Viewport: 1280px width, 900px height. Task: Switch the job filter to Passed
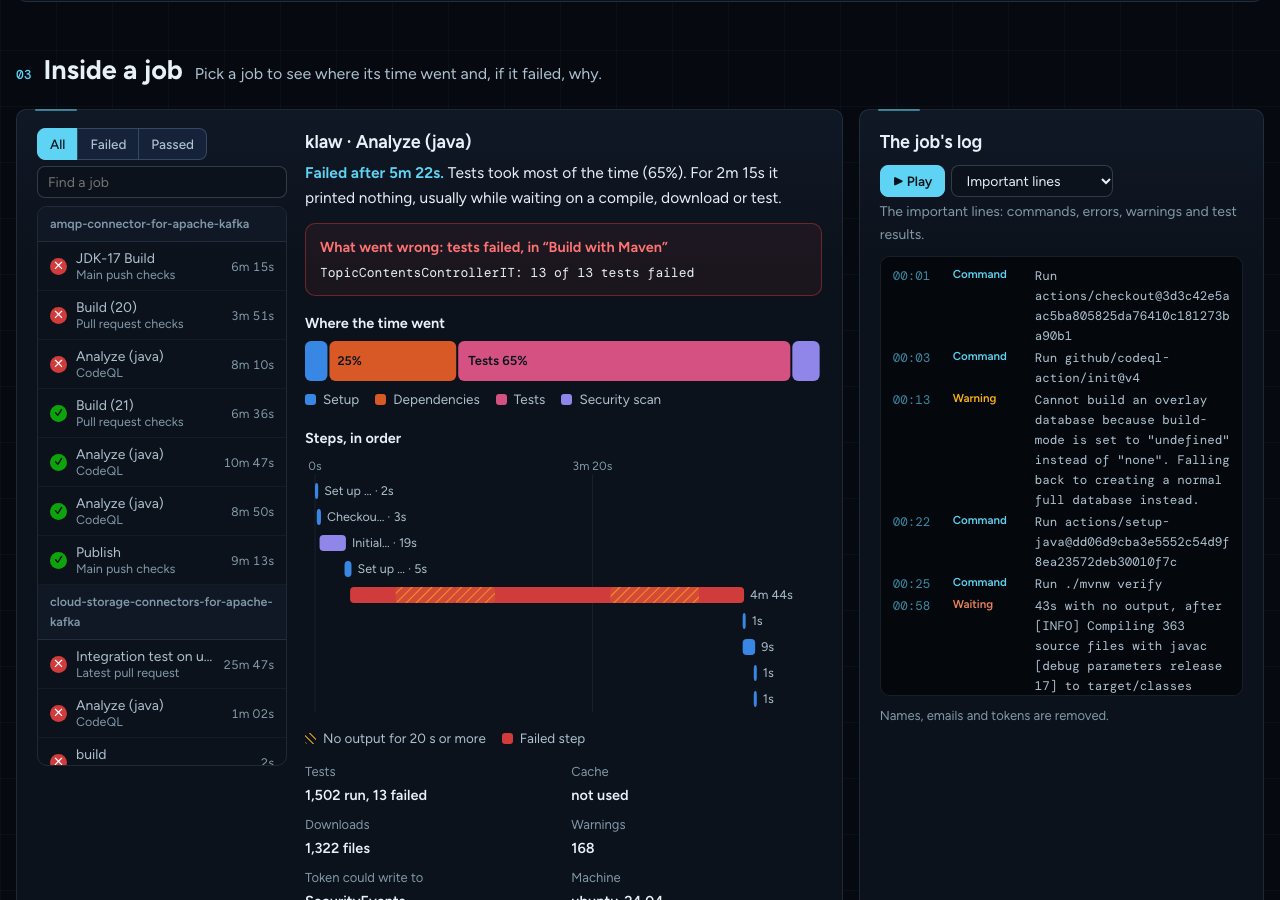pos(172,144)
